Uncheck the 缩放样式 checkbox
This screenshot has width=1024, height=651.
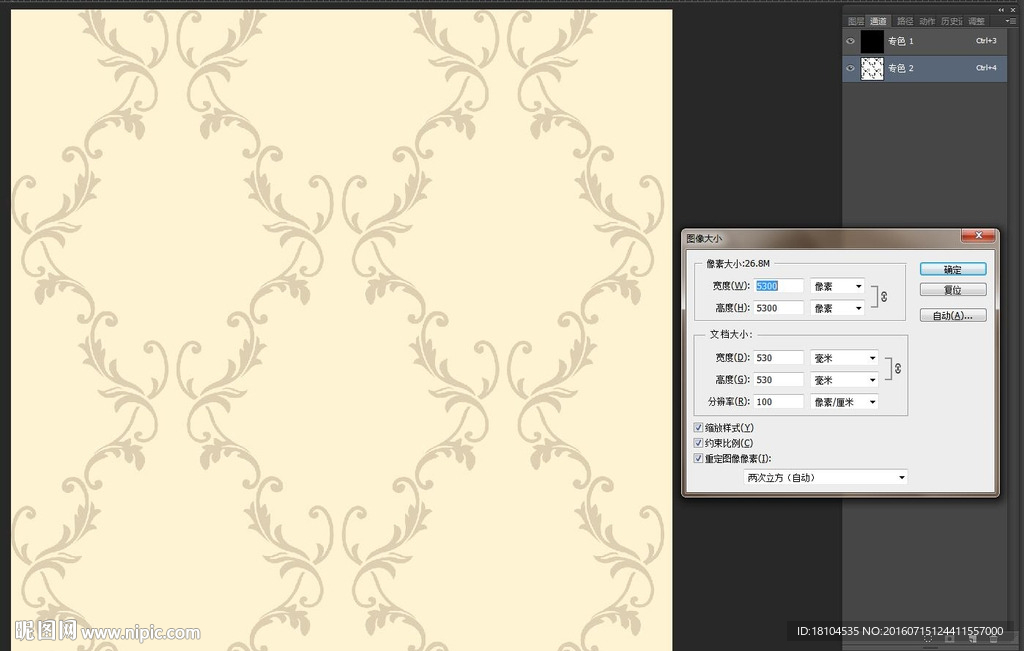[x=698, y=428]
